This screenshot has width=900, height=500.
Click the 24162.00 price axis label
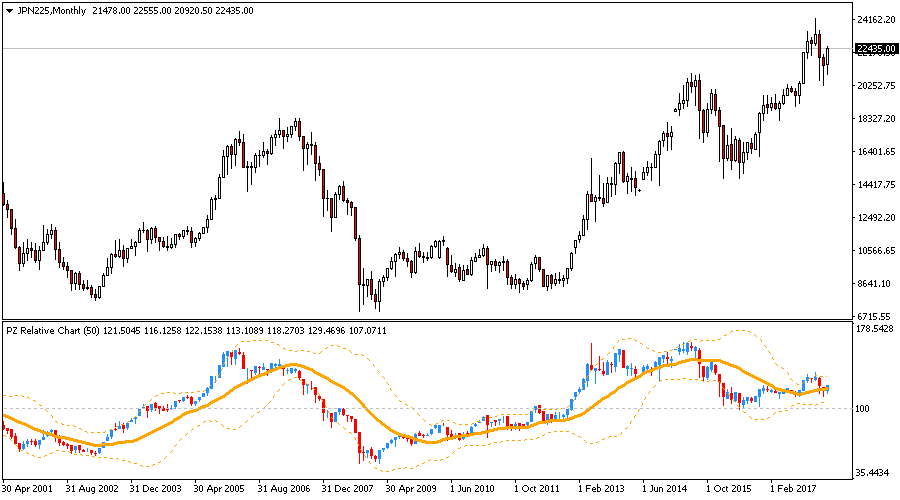click(874, 20)
